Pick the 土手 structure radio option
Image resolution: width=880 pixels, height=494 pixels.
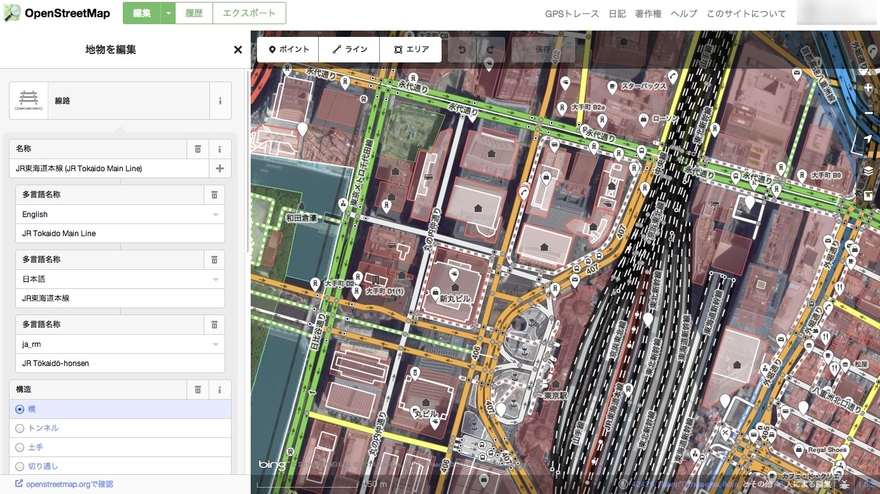[x=20, y=447]
